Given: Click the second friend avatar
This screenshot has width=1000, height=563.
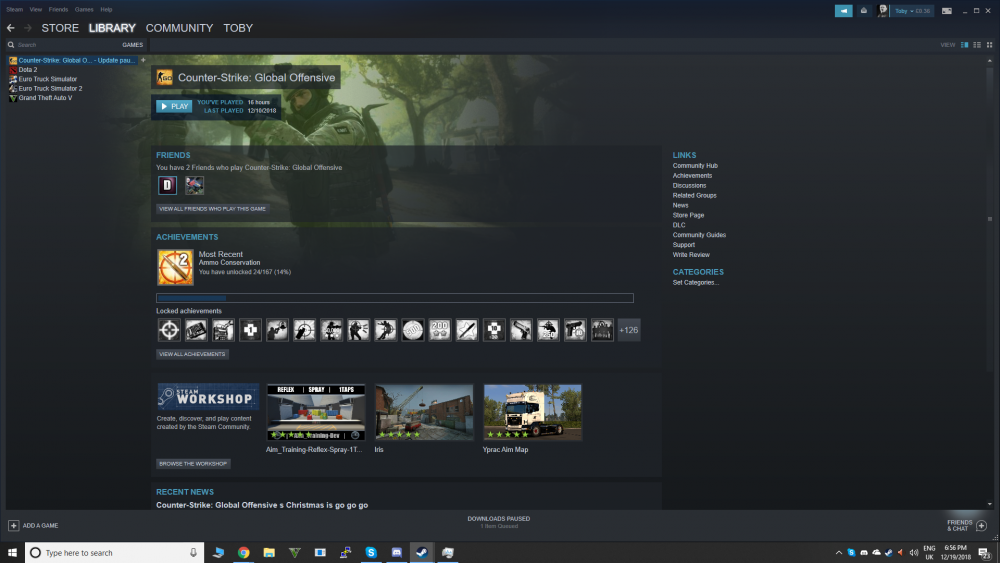Looking at the screenshot, I should pyautogui.click(x=195, y=186).
